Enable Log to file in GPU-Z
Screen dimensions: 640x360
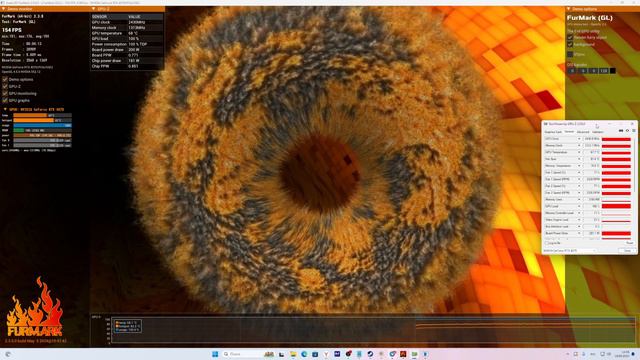[x=547, y=243]
